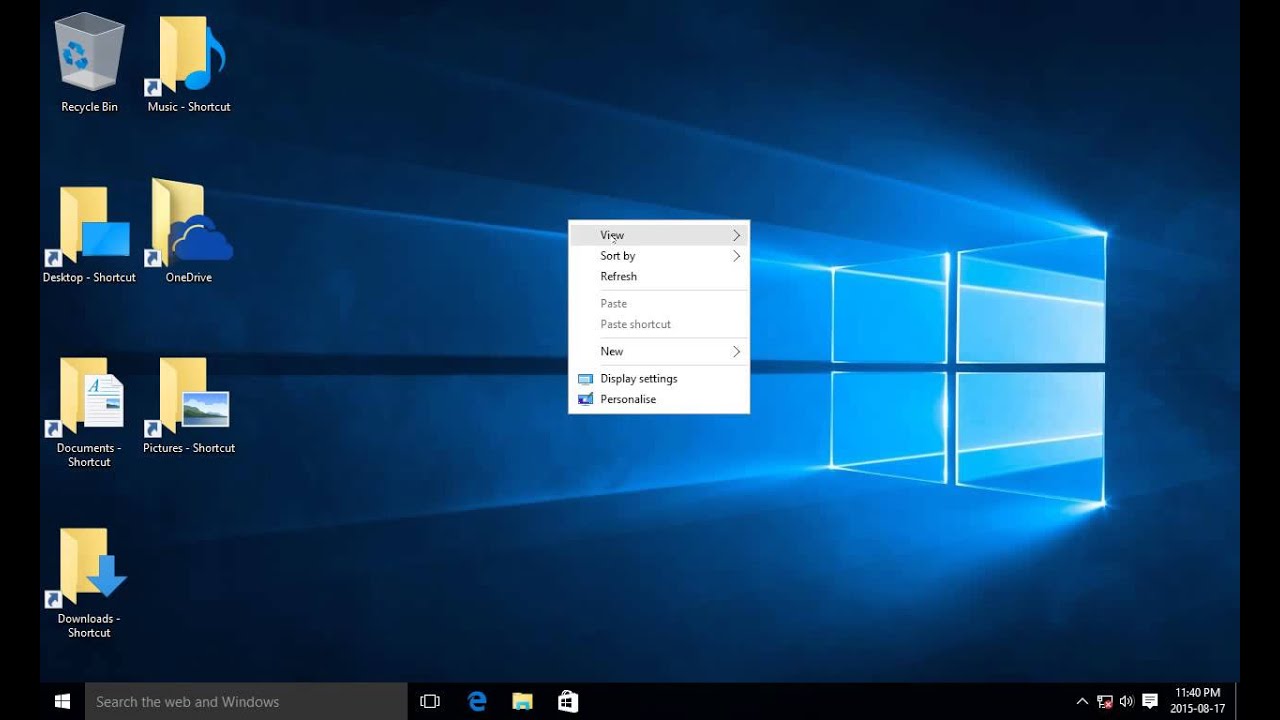Click the search the web and Windows field
The image size is (1280, 720).
(x=246, y=701)
